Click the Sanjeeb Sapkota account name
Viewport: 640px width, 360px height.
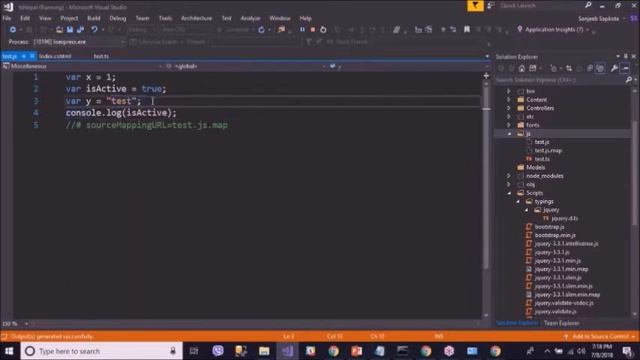598,19
